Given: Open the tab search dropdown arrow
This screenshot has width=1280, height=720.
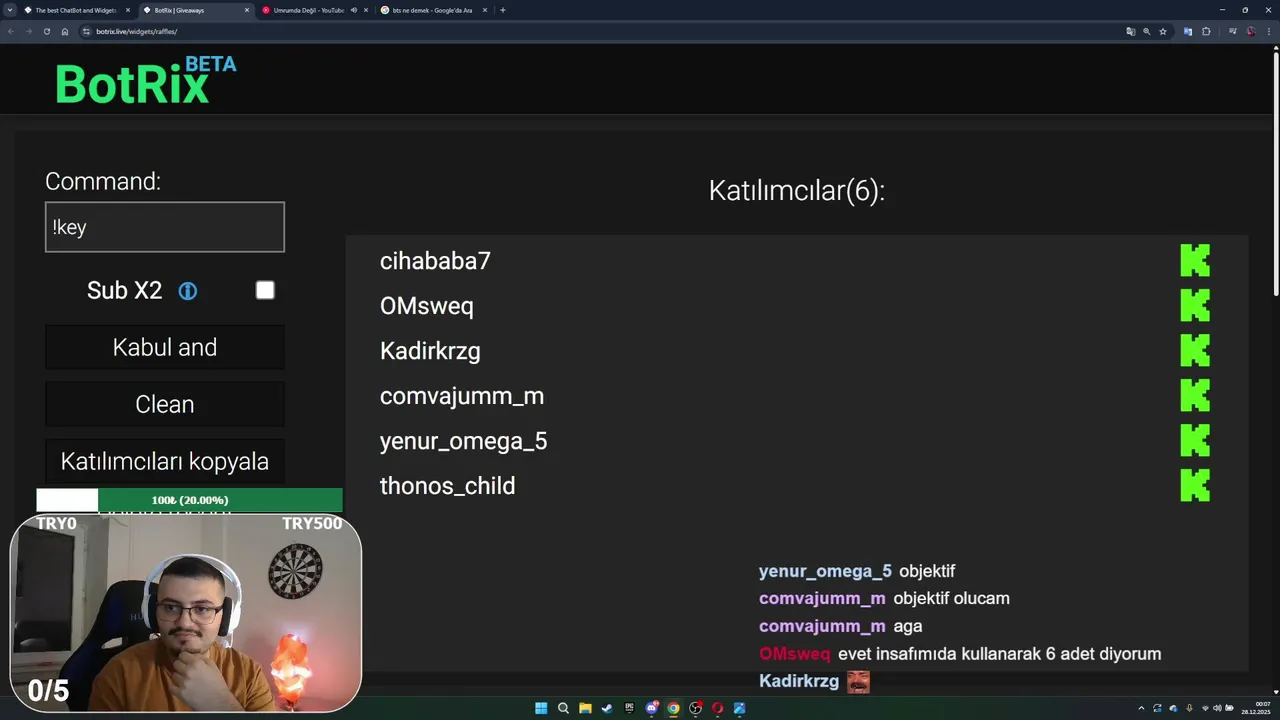Looking at the screenshot, I should [10, 10].
